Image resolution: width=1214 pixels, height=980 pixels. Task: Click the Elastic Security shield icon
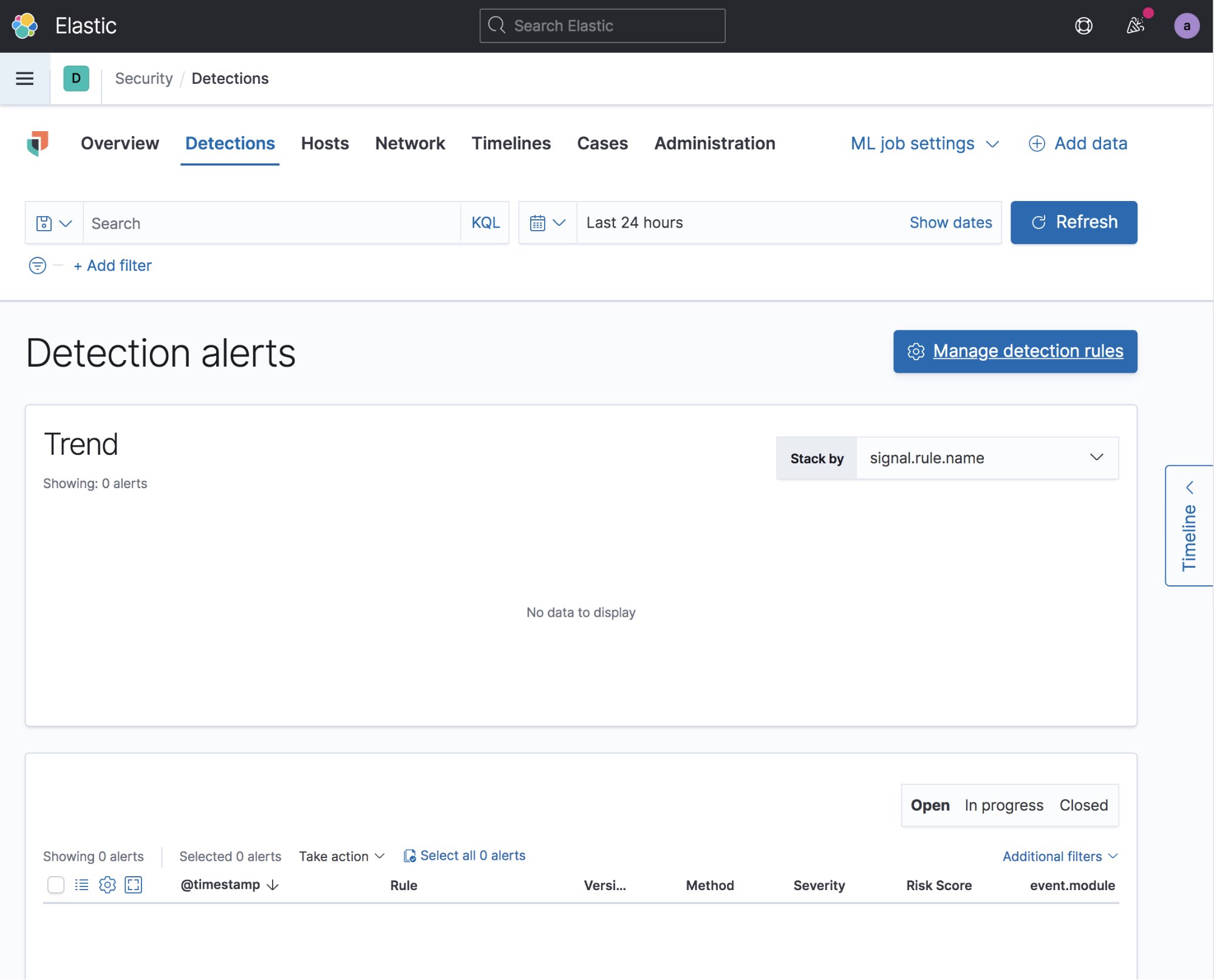click(x=37, y=143)
